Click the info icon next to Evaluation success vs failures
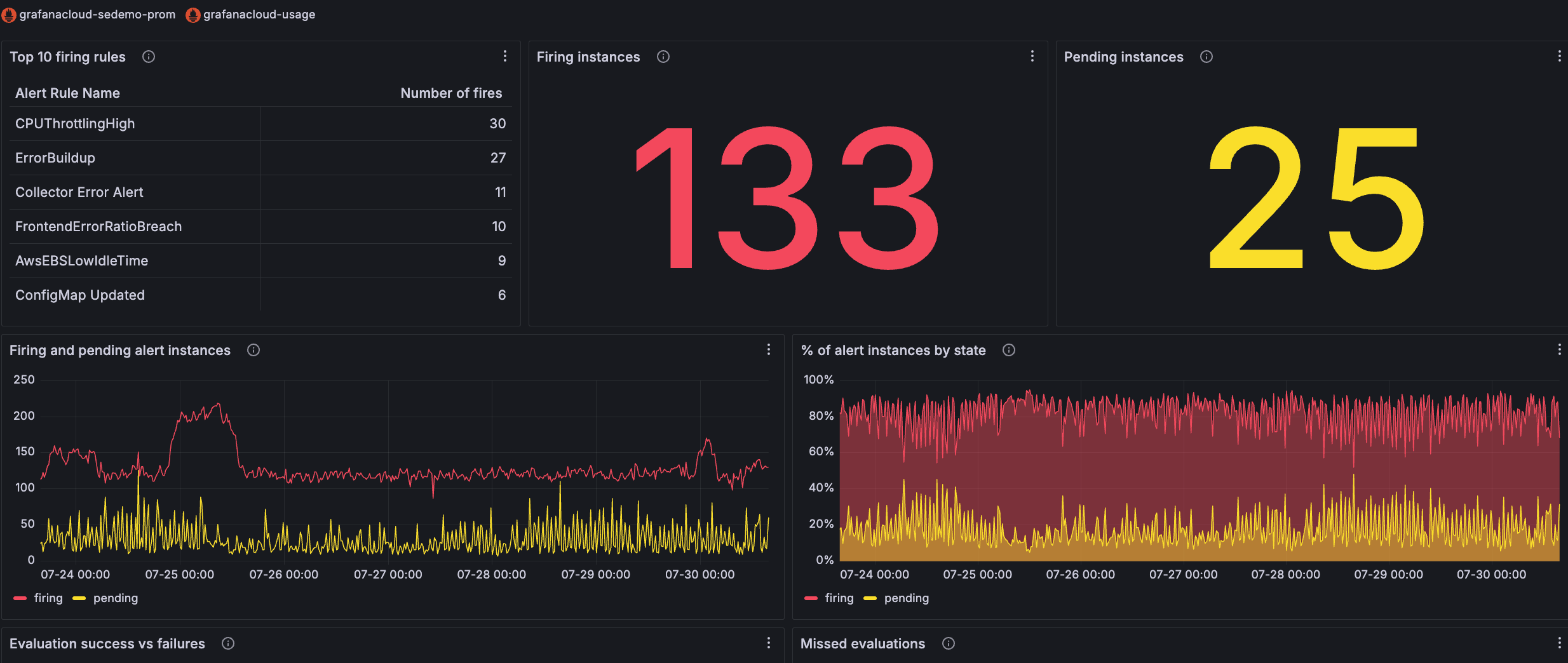The height and width of the screenshot is (663, 1568). point(227,643)
